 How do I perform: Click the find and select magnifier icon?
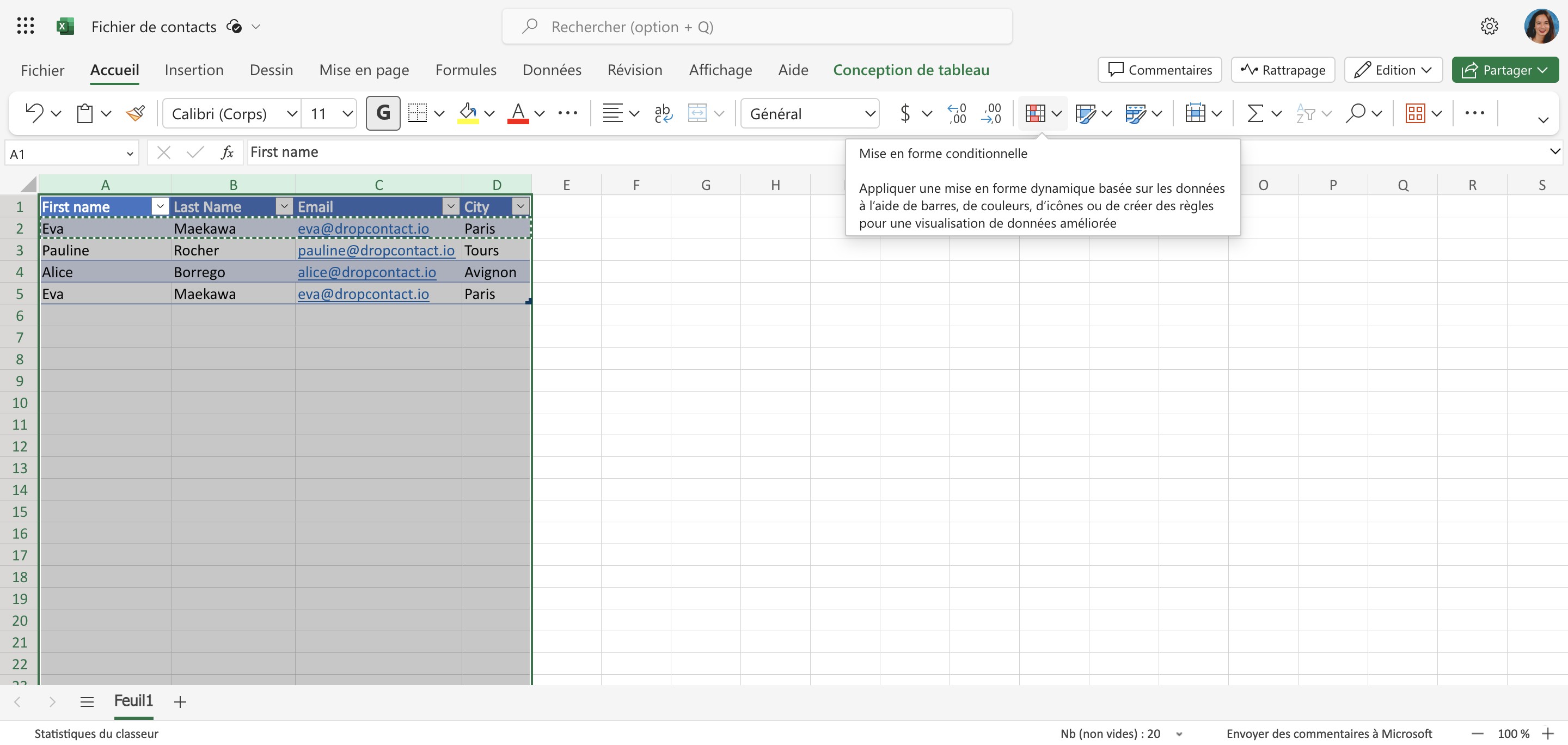click(1355, 113)
